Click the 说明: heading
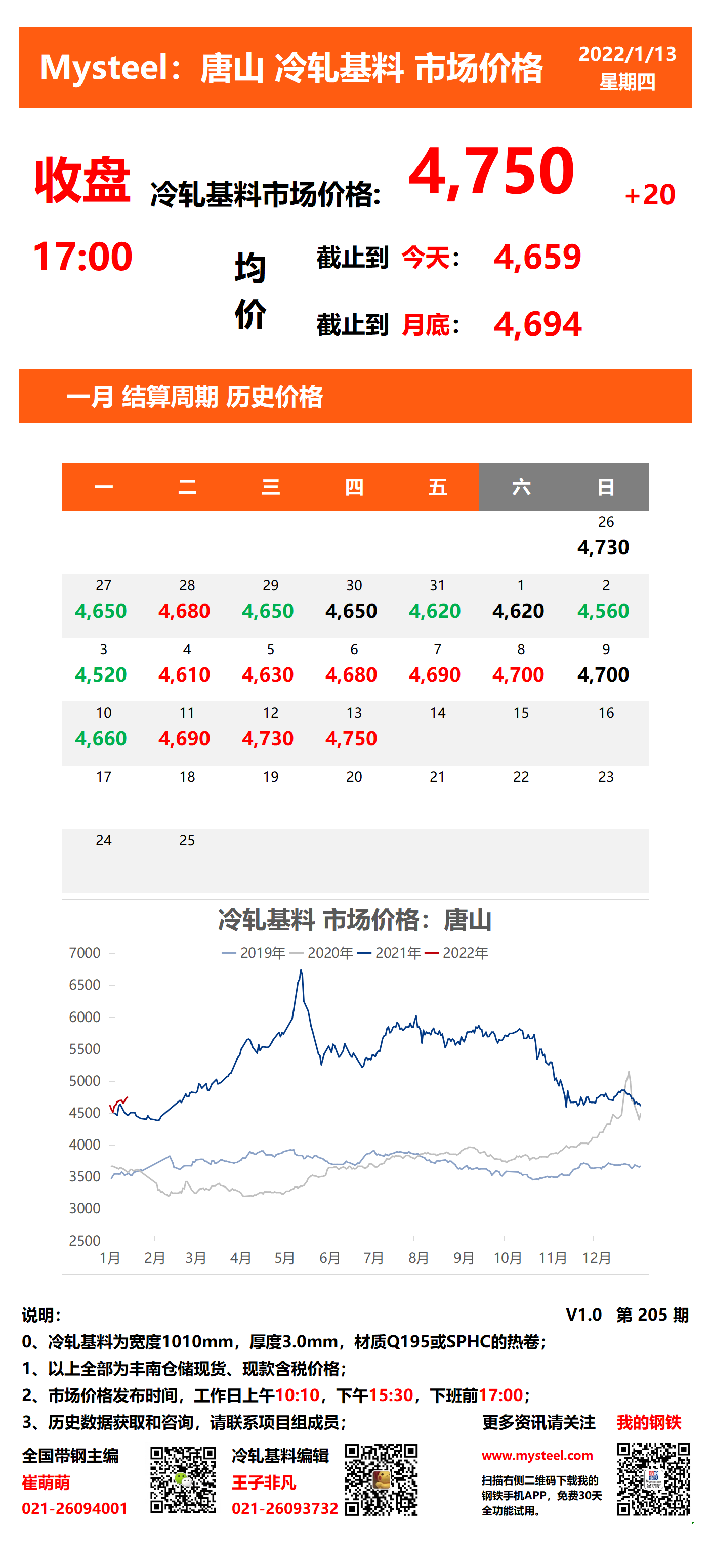 click(x=41, y=1315)
